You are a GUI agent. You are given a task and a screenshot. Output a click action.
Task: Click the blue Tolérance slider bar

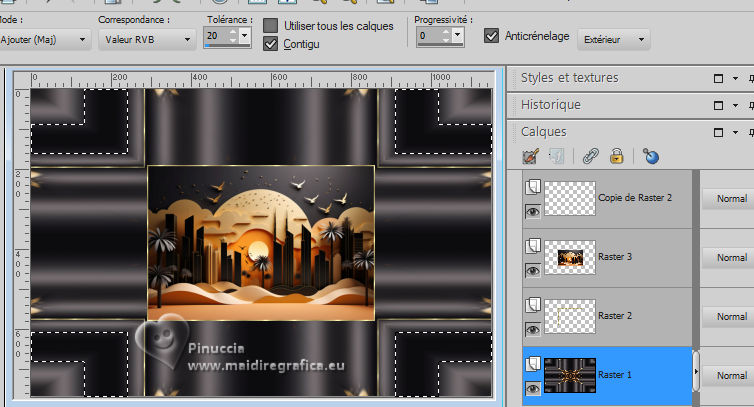click(227, 46)
